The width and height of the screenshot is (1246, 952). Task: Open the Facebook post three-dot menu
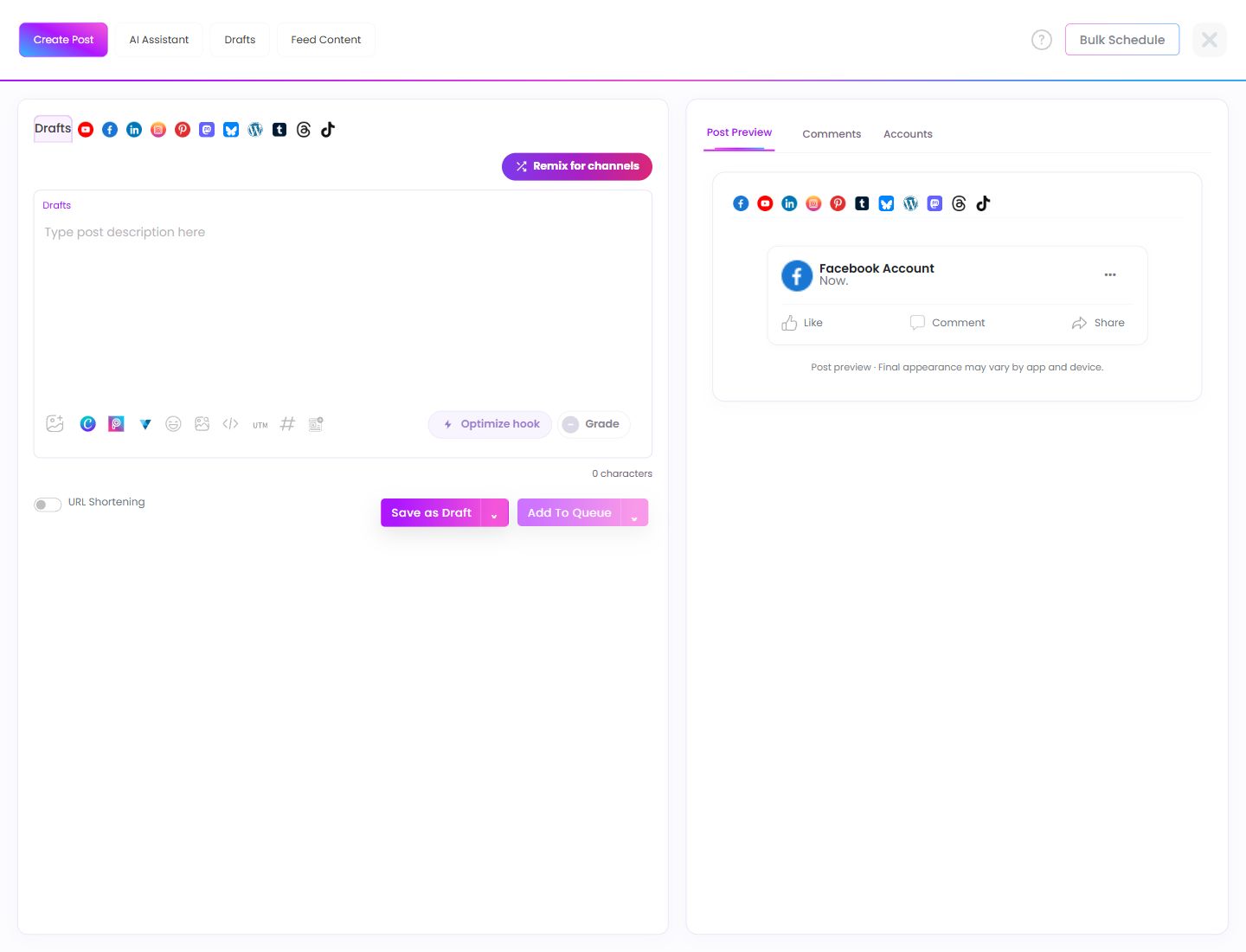1110,274
